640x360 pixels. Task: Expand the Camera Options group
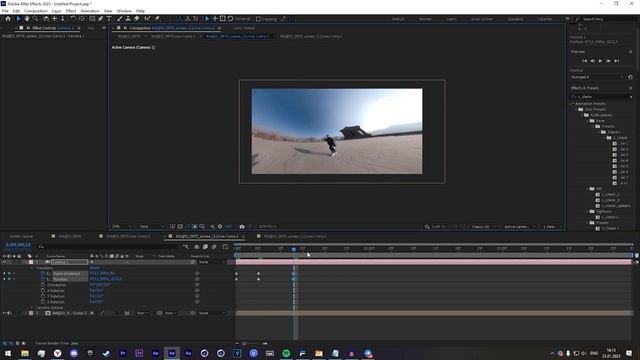(x=32, y=307)
